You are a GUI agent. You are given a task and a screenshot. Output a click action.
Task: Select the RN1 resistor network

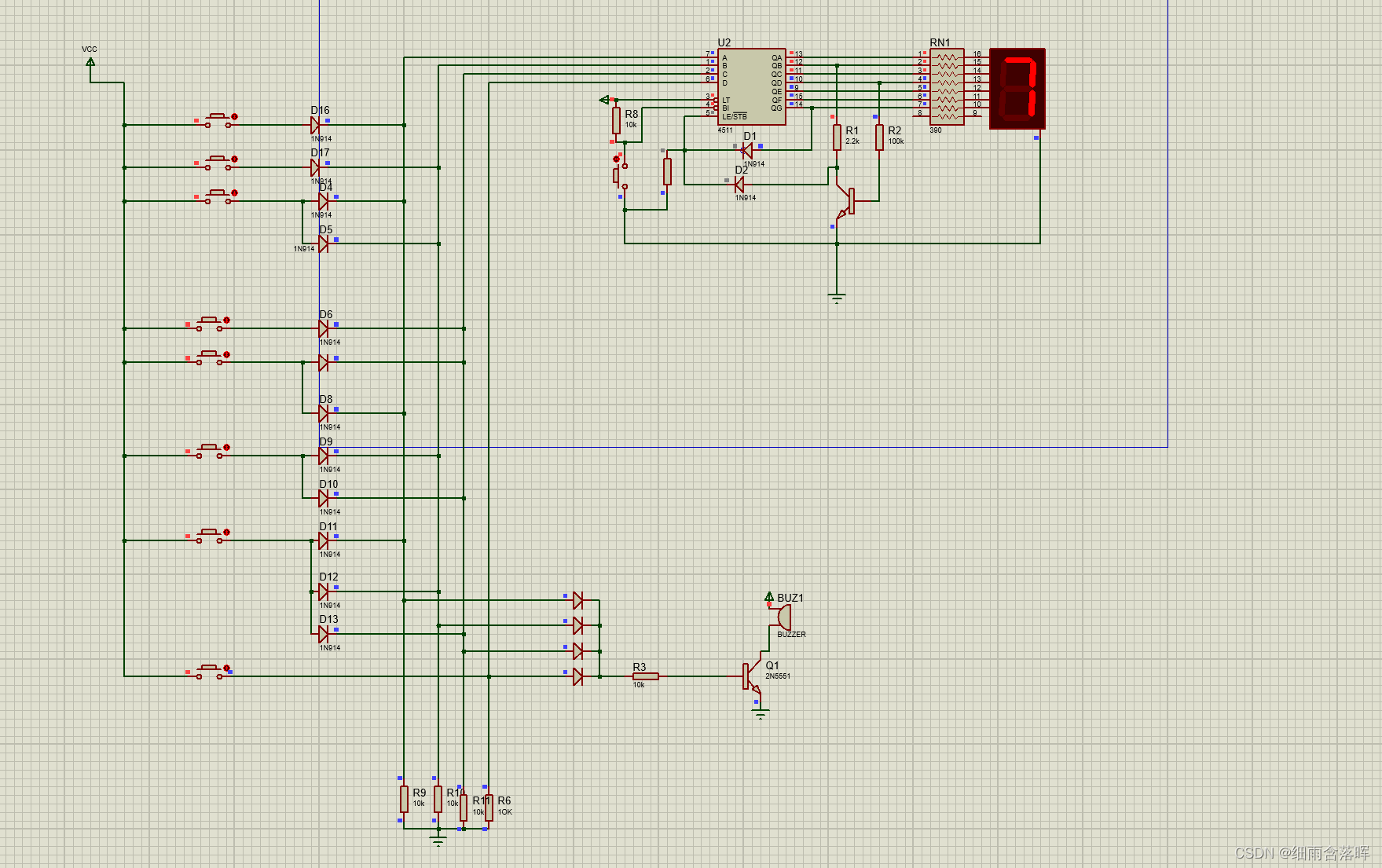coord(948,86)
